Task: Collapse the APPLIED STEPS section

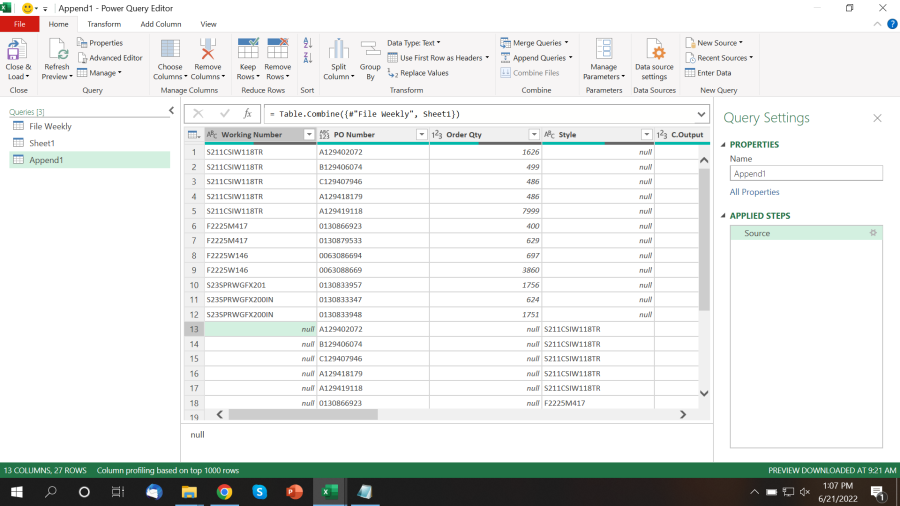Action: tap(723, 216)
